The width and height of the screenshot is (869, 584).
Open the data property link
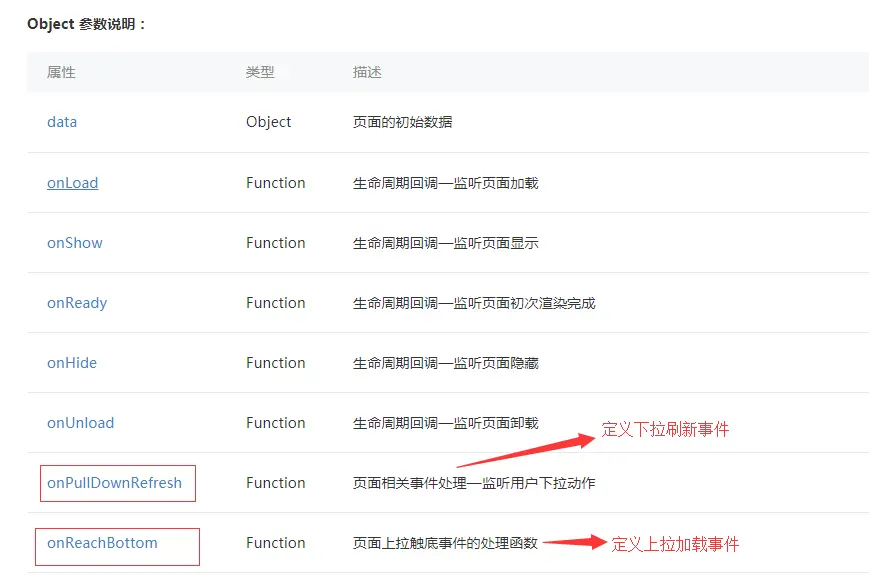coord(62,122)
